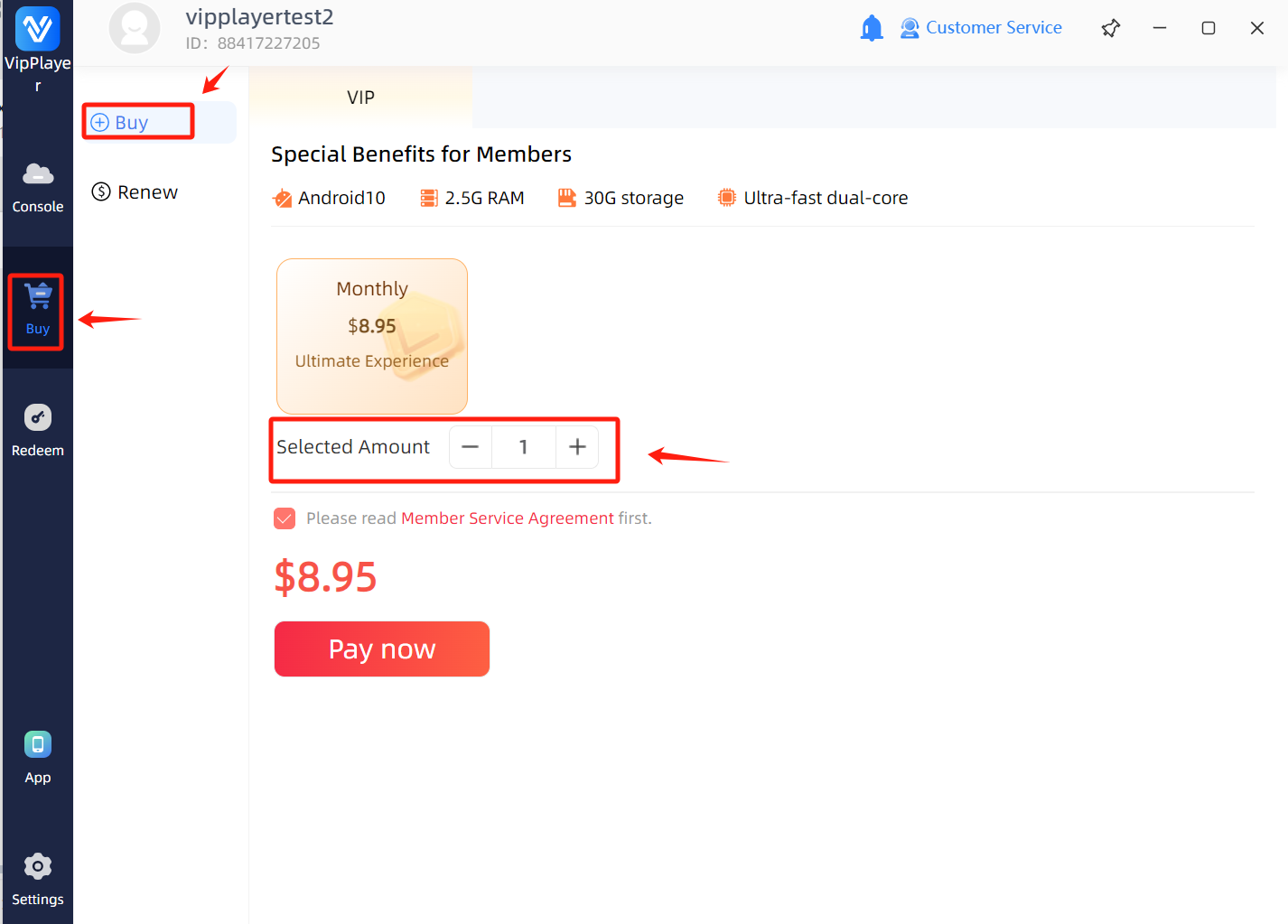Click the user profile avatar
This screenshot has width=1288, height=924.
[x=135, y=28]
